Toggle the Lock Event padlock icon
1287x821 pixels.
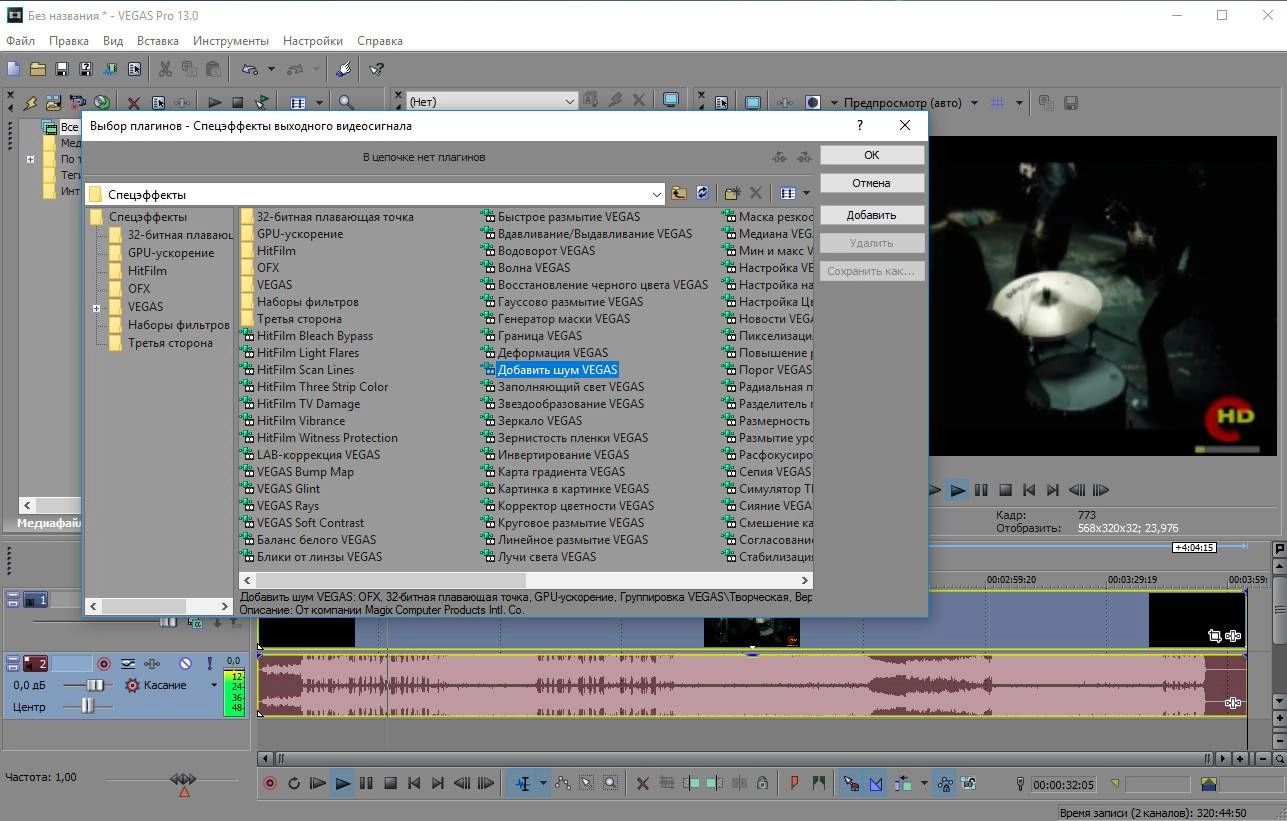click(x=762, y=783)
